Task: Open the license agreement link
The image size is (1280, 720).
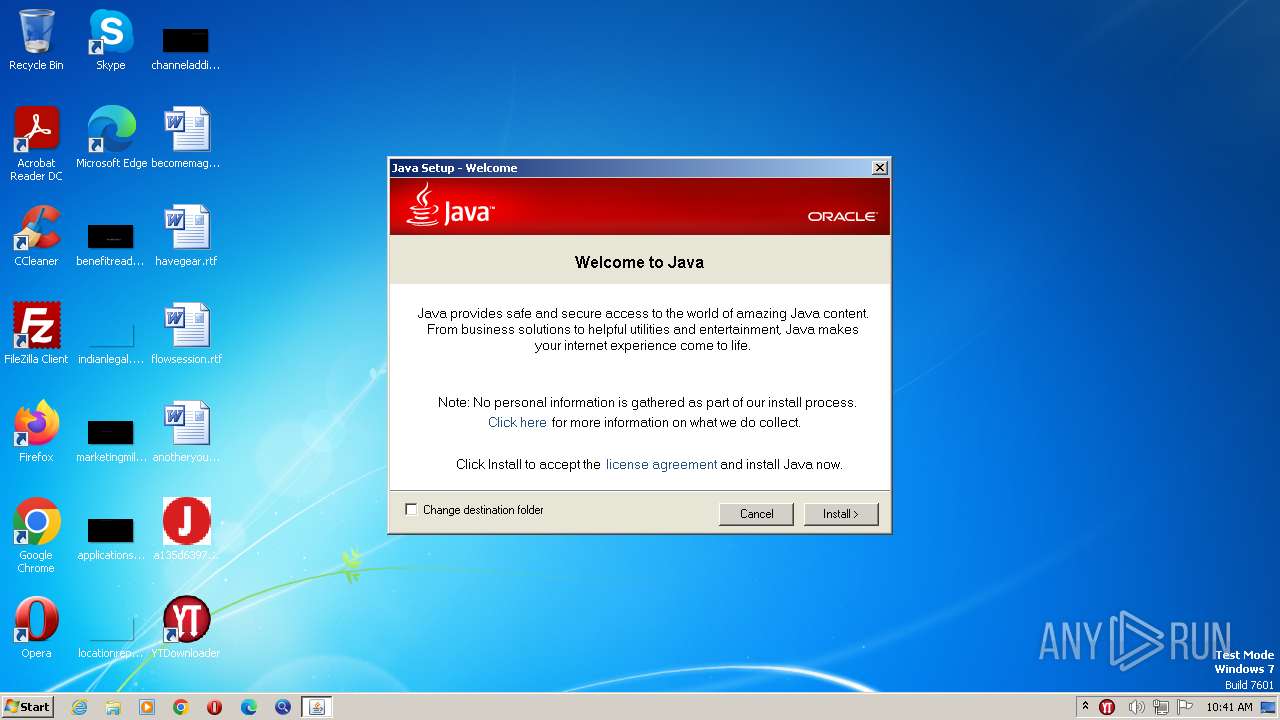Action: coord(661,464)
